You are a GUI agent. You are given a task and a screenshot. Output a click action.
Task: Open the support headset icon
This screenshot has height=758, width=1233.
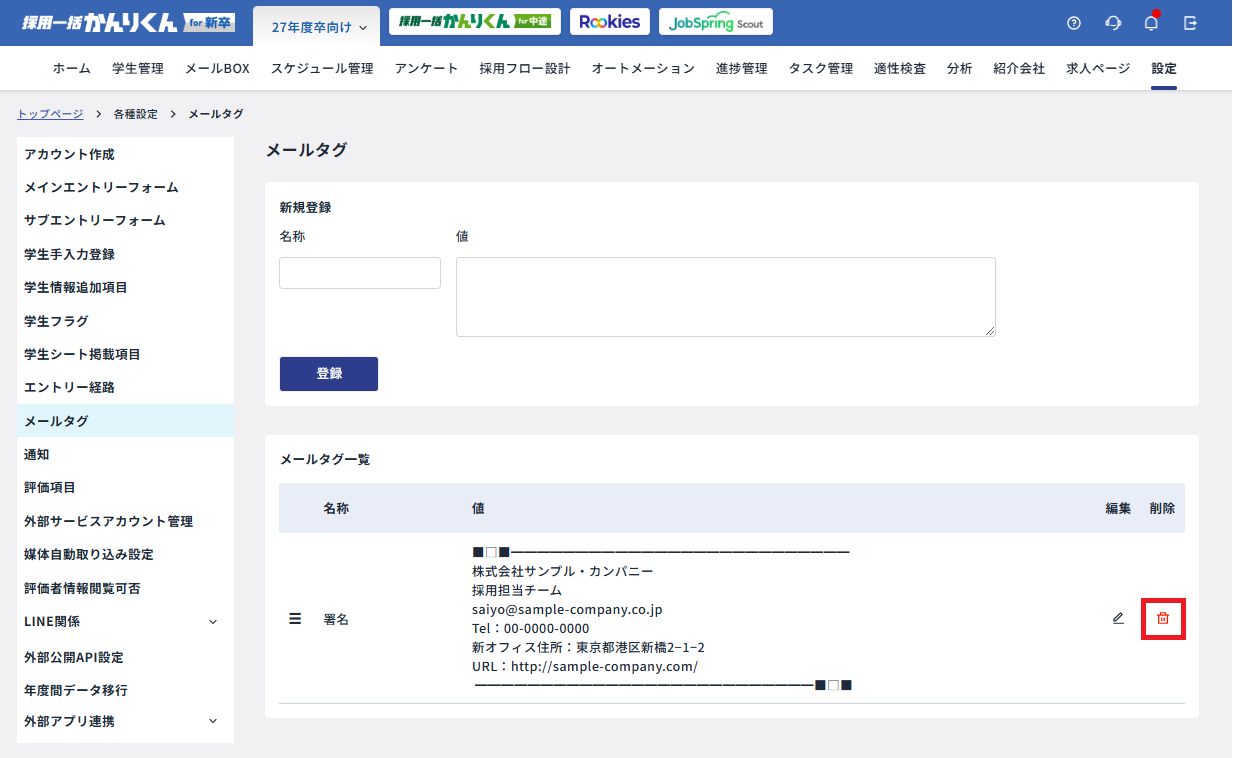click(1112, 22)
